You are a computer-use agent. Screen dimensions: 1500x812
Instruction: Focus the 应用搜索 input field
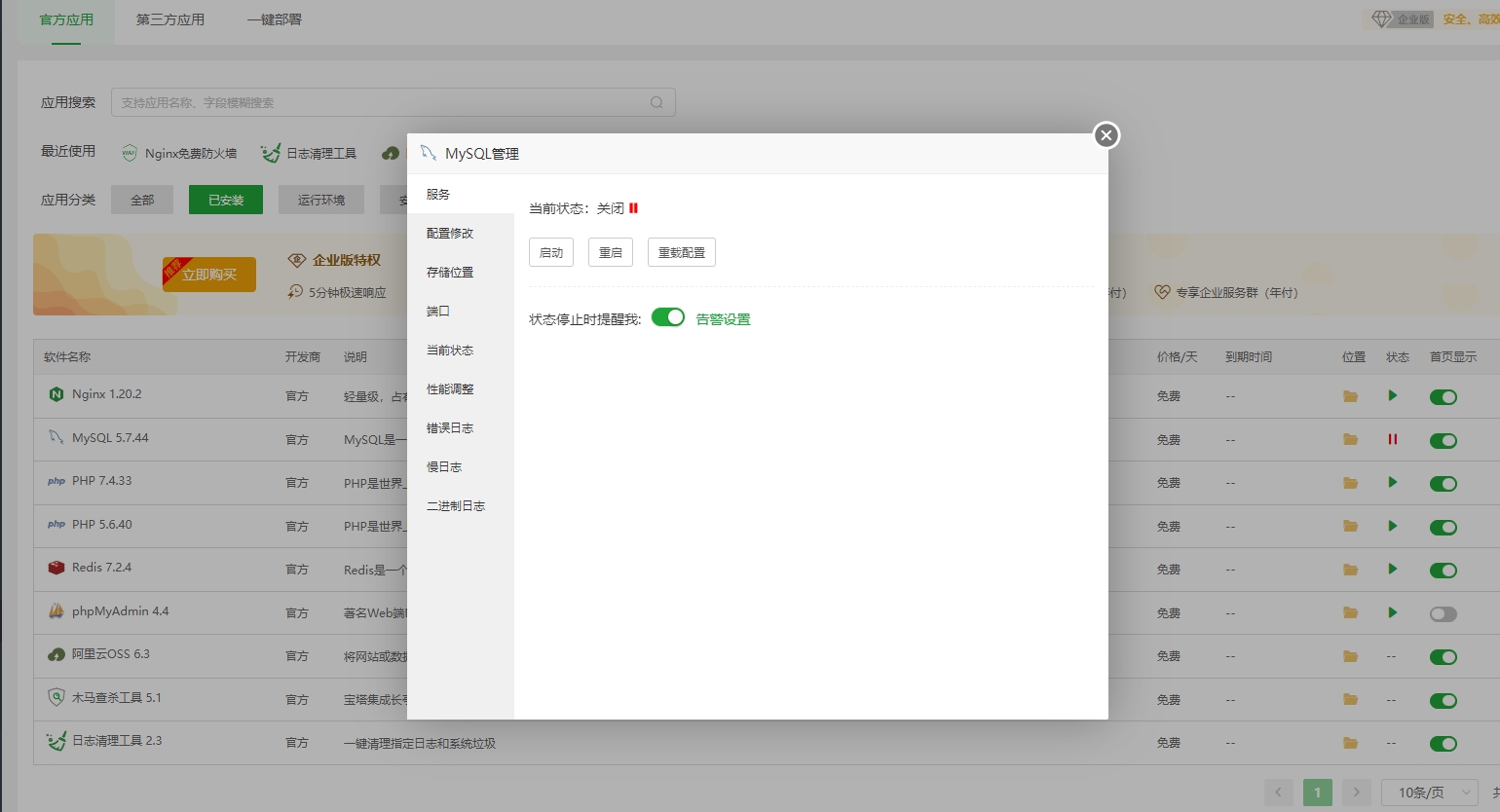394,102
